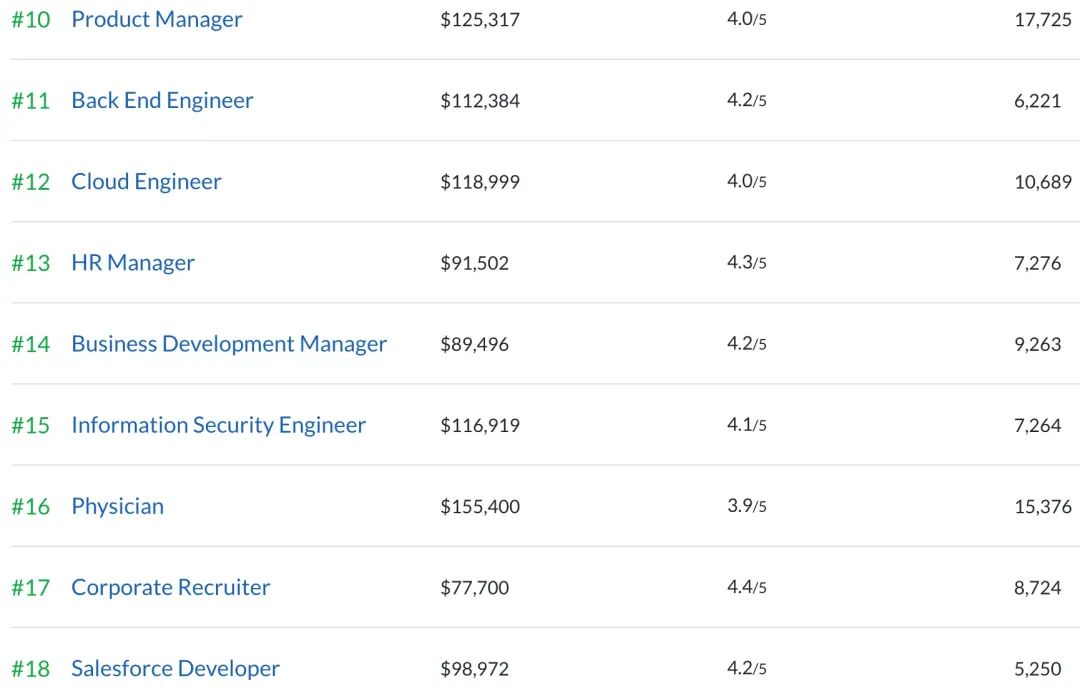The width and height of the screenshot is (1080, 698).
Task: Open the Salesforce Developer link
Action: coord(175,668)
